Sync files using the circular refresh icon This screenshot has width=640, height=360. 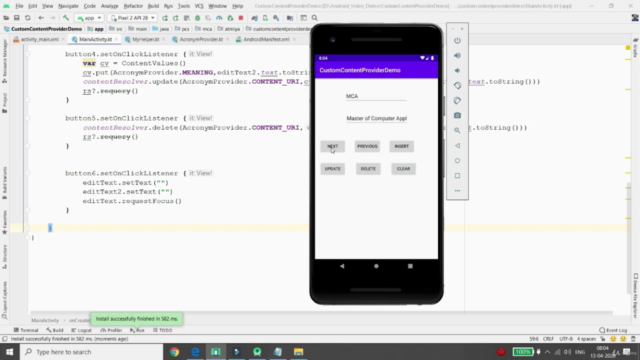[28, 18]
